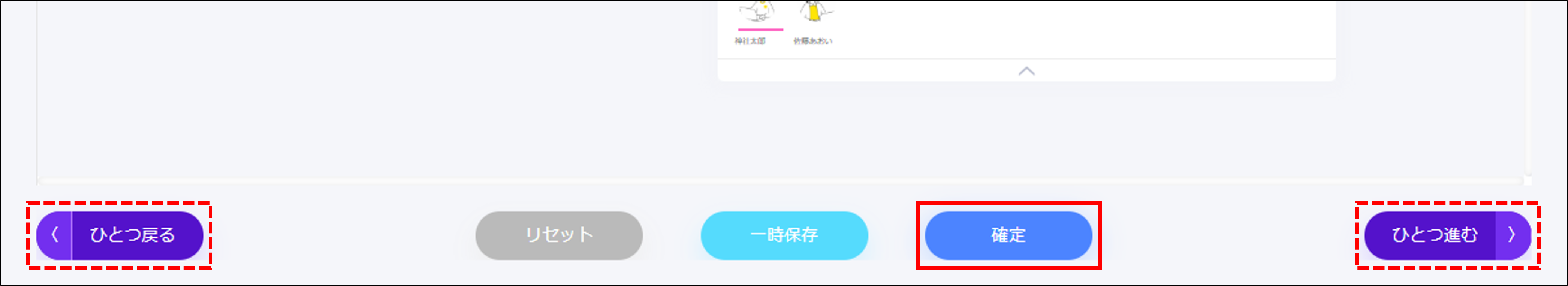Select the 神社太郎 character avatar

[x=757, y=12]
